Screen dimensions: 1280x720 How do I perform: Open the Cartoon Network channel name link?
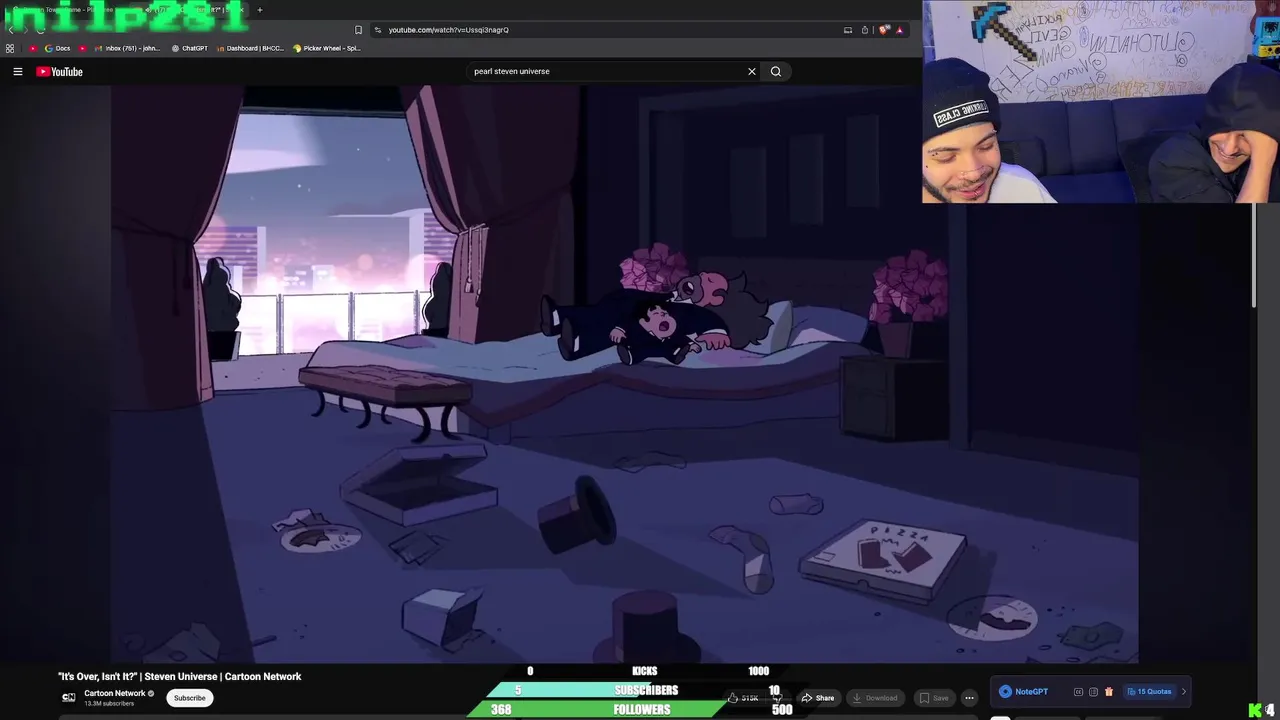[x=115, y=693]
